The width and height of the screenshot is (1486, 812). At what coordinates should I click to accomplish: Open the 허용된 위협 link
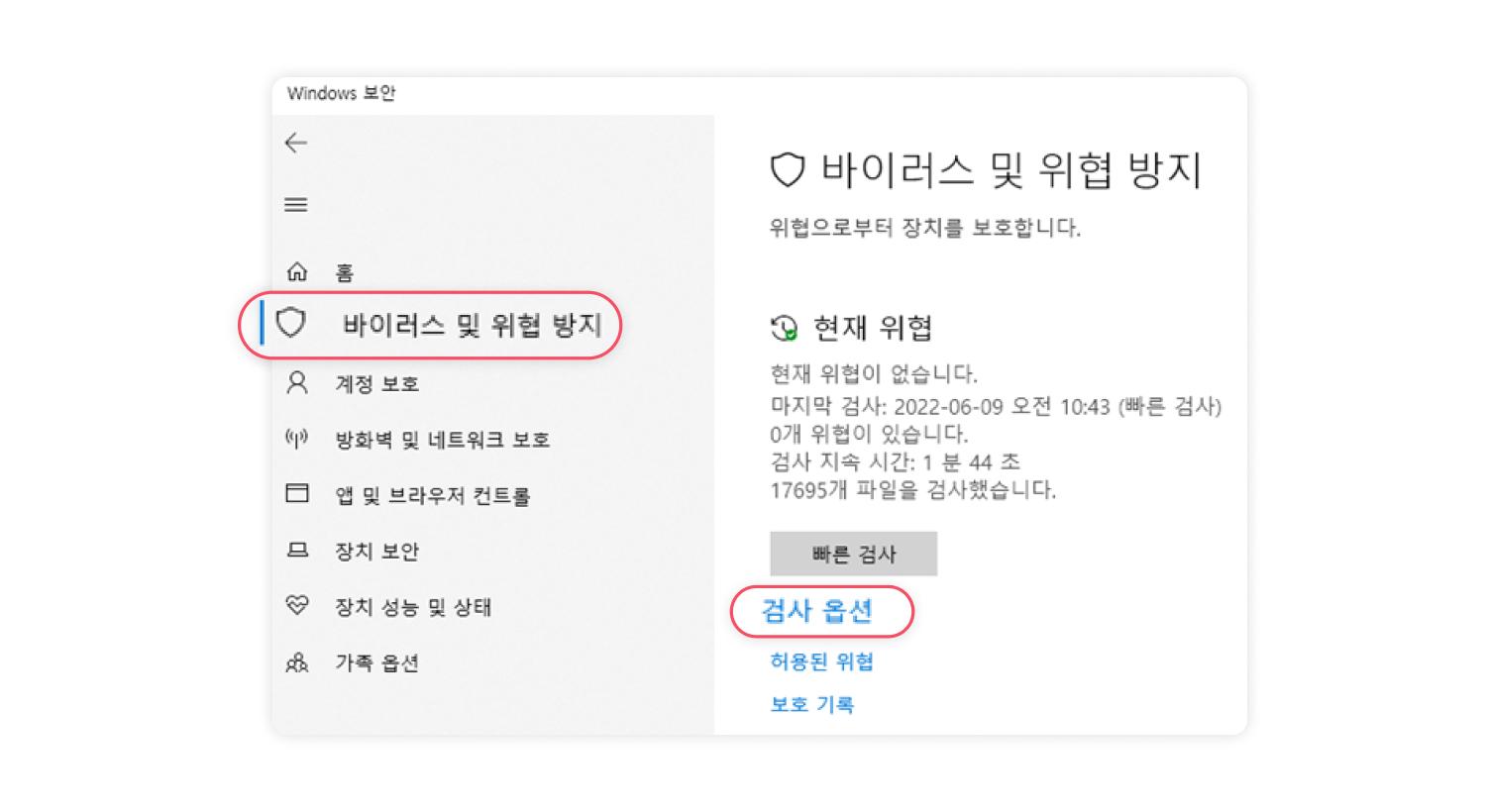point(821,661)
